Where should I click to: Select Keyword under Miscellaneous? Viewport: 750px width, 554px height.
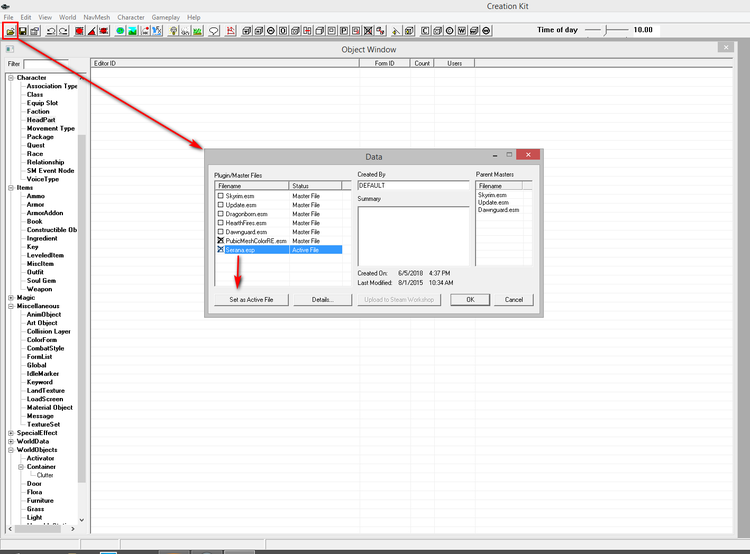(40, 382)
